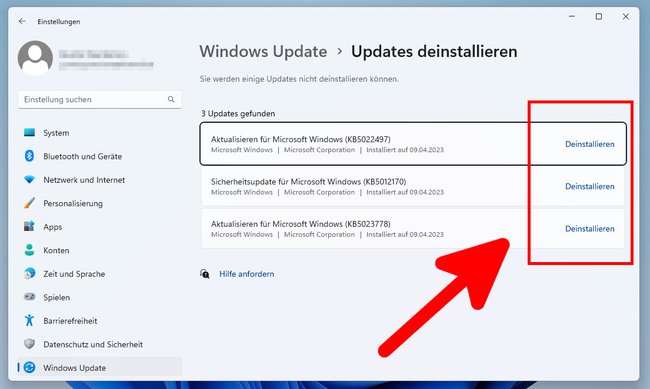
Task: Click the Zeit und Sprache globe icon
Action: point(29,273)
